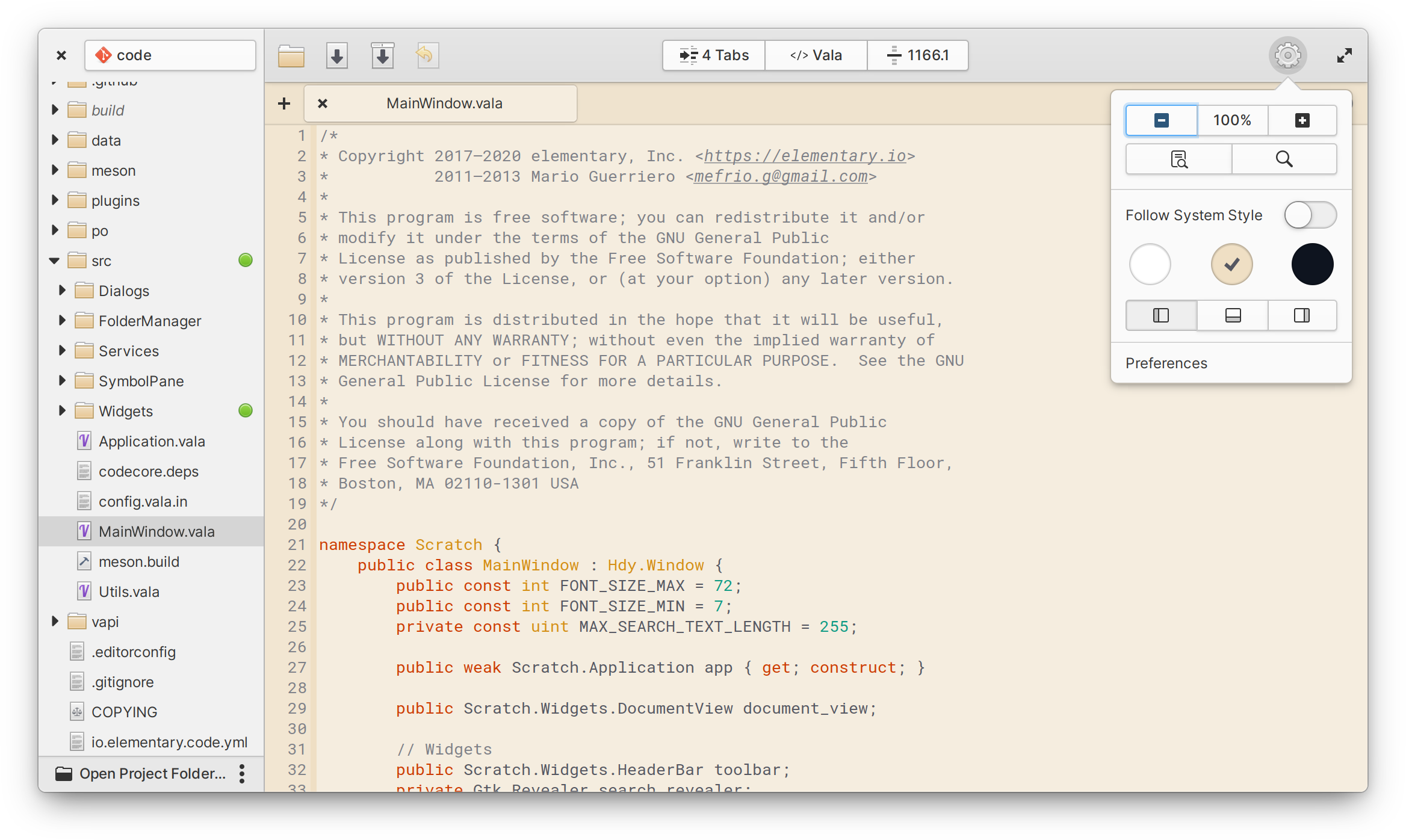Expand the FolderManager directory in sidebar
This screenshot has width=1406, height=840.
(x=64, y=321)
